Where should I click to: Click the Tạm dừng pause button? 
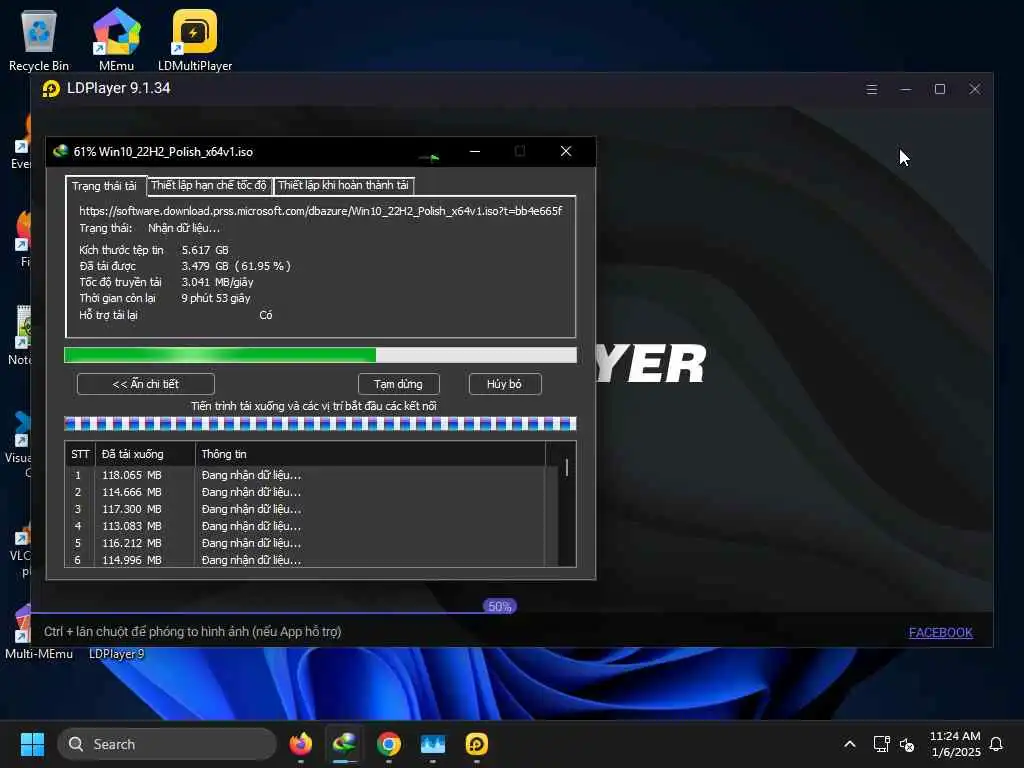[x=398, y=384]
